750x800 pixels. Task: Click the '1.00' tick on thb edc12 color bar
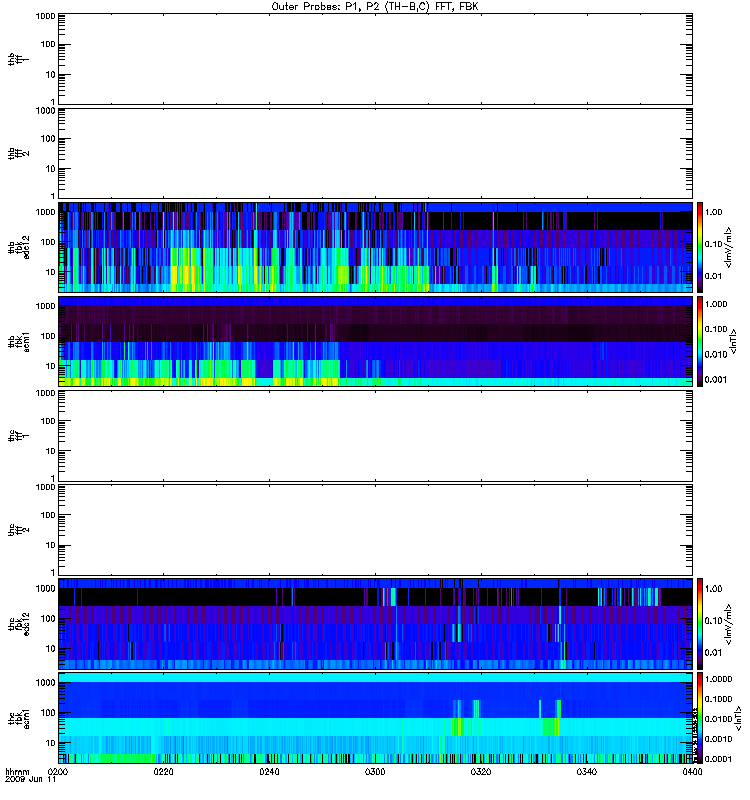click(713, 212)
